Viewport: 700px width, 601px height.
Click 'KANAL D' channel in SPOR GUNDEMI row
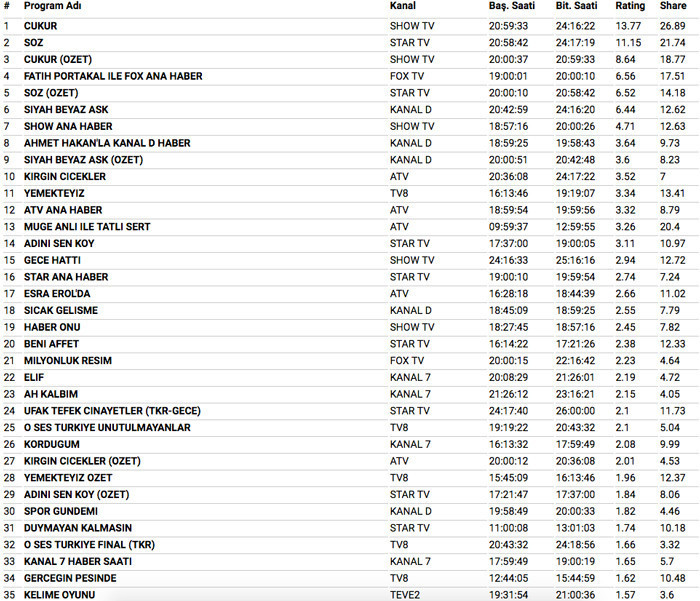(411, 511)
